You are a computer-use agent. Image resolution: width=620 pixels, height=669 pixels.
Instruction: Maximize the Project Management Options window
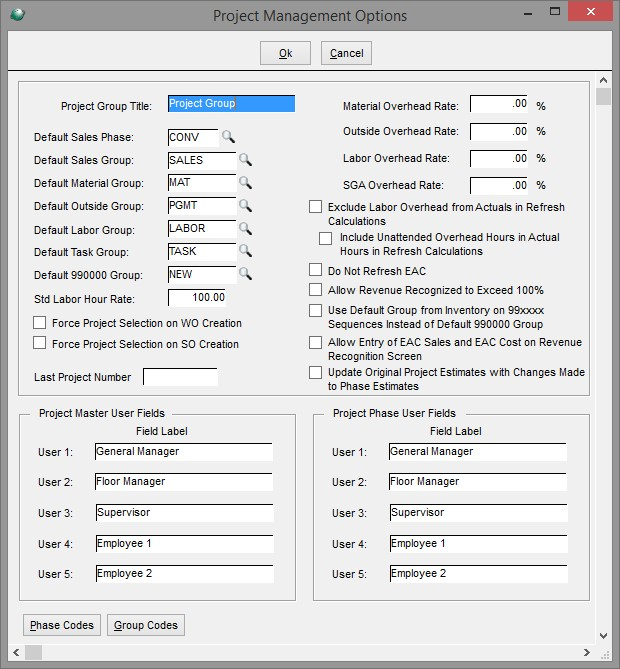click(555, 12)
